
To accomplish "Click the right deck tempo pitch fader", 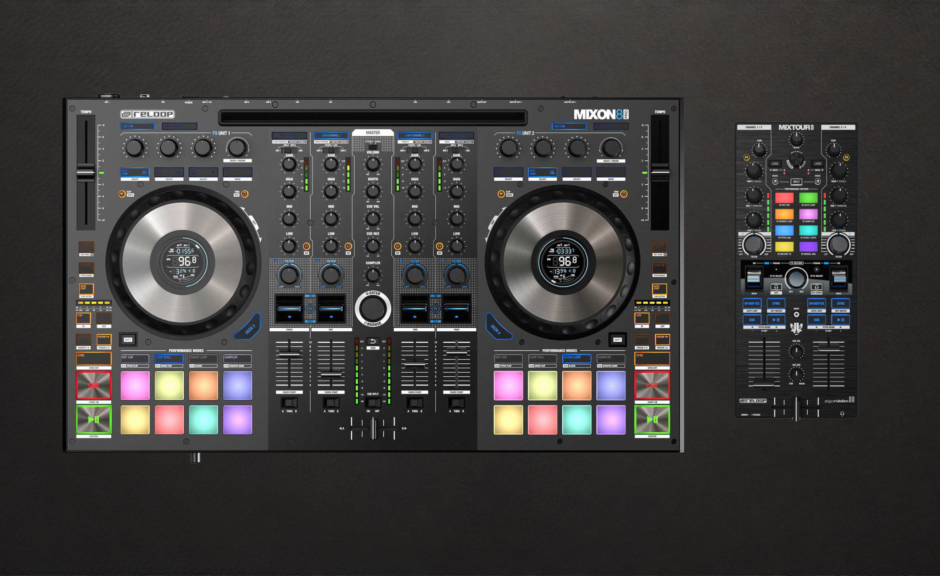I will tap(660, 172).
